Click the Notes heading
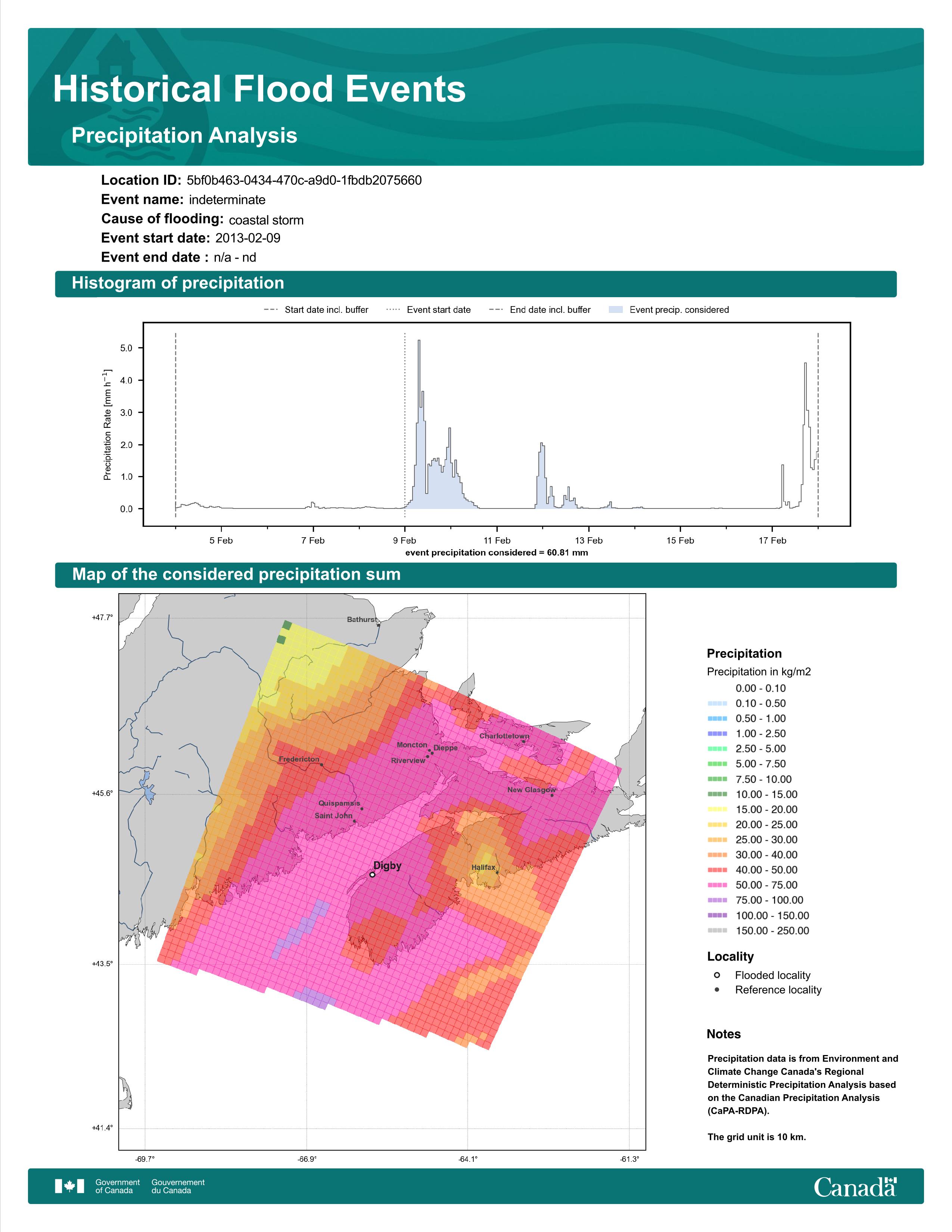The height and width of the screenshot is (1232, 952). point(724,1034)
